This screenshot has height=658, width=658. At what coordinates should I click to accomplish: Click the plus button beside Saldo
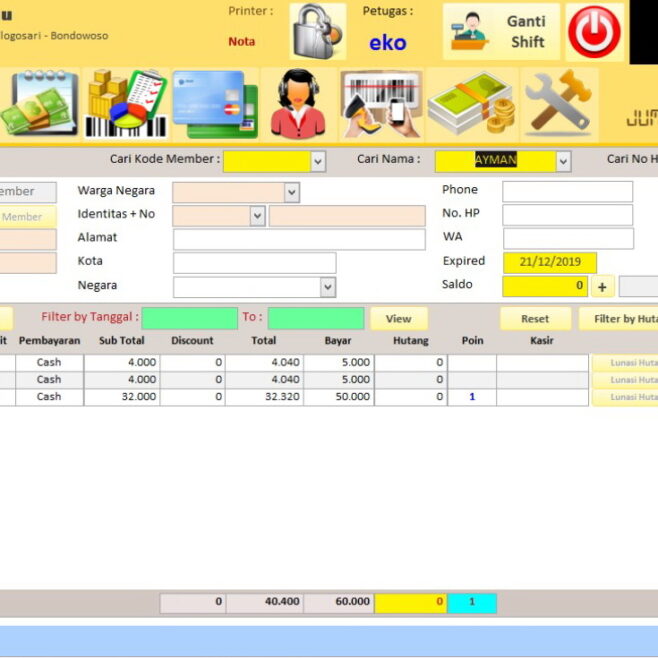click(602, 288)
